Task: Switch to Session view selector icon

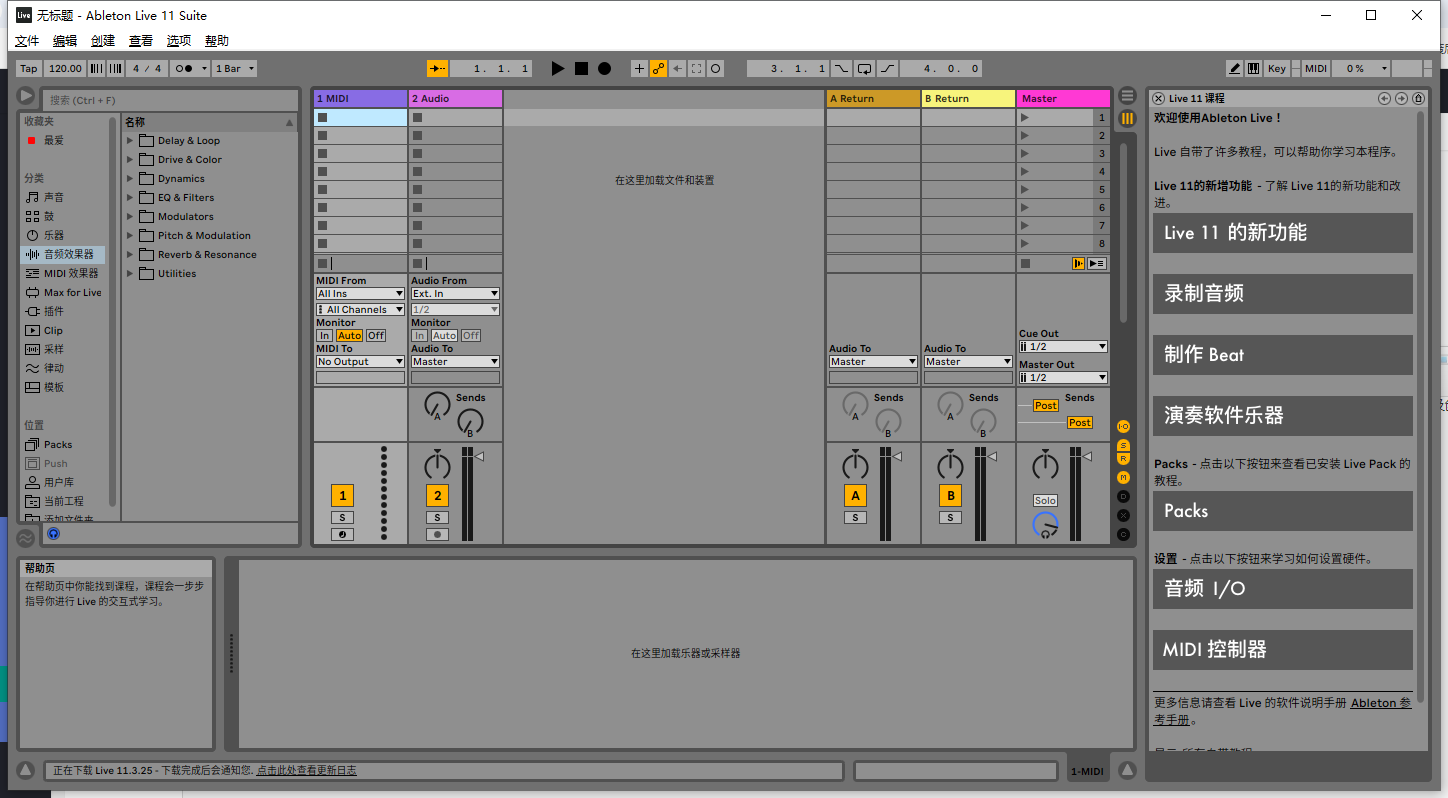Action: click(1127, 118)
